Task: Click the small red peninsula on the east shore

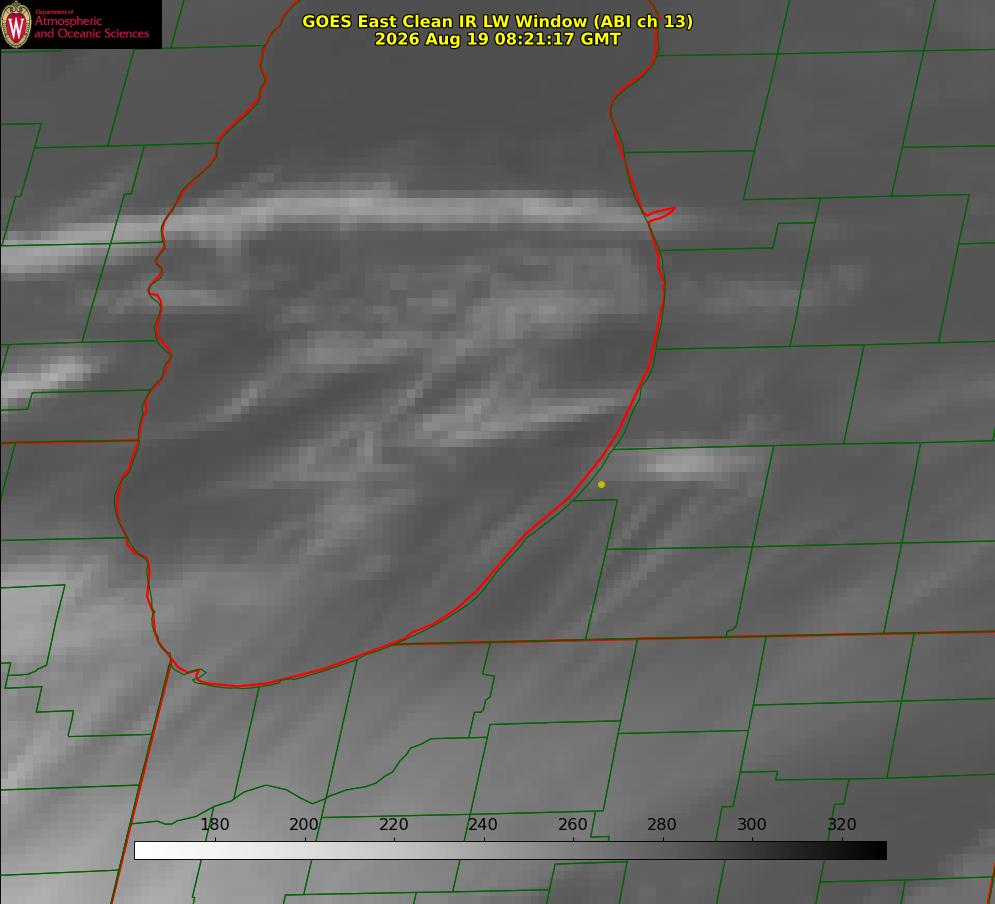Action: coord(661,213)
